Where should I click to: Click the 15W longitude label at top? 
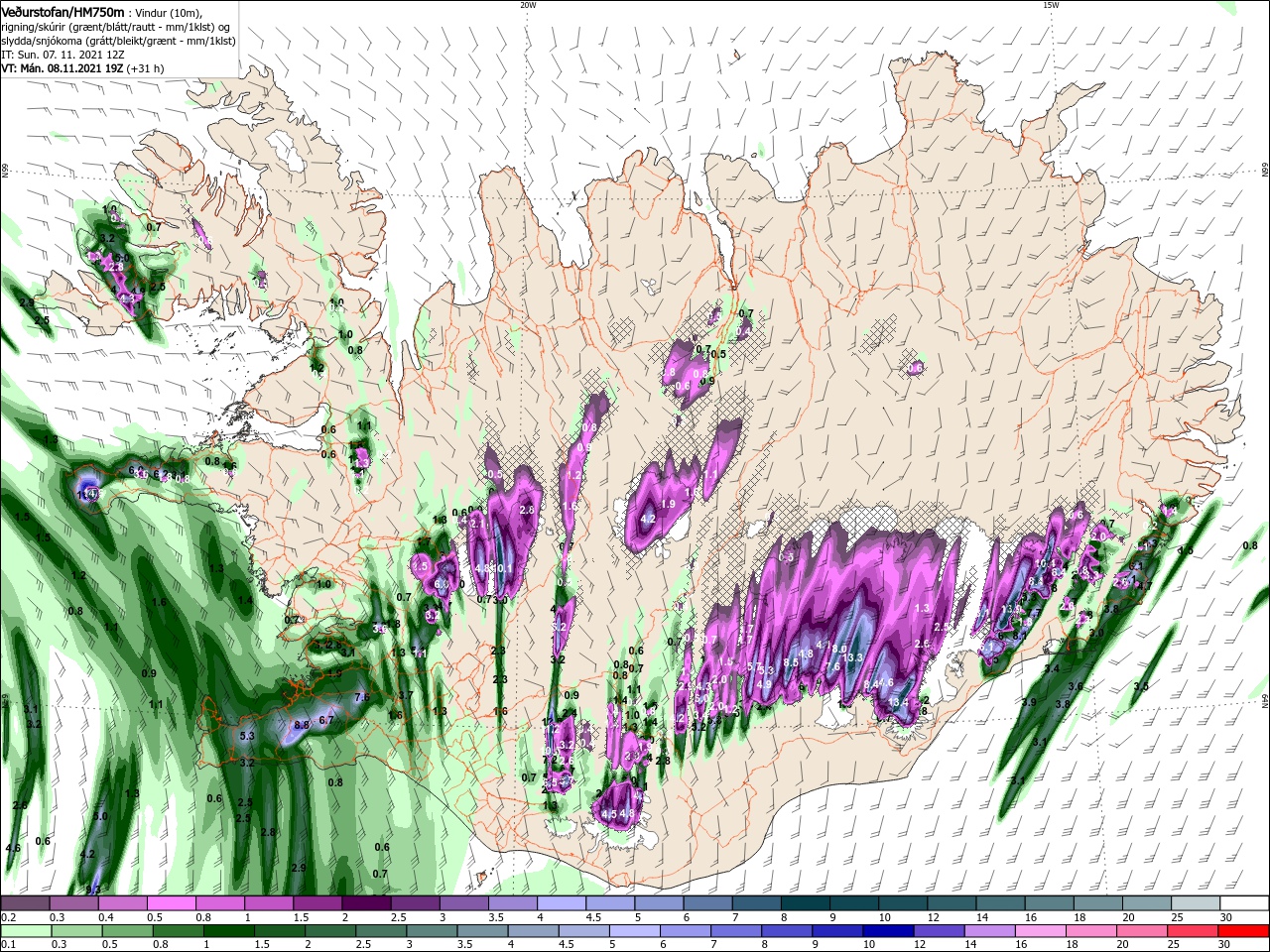(x=1051, y=5)
